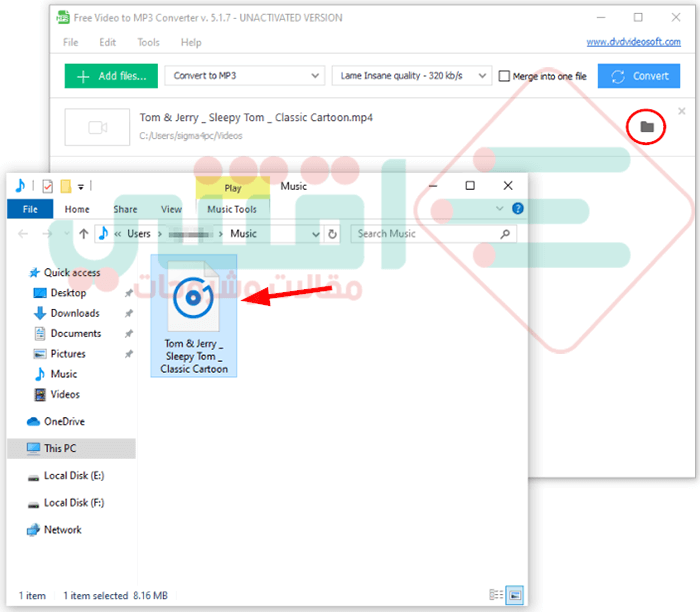Click the Forward arrow in Explorer

[47, 233]
